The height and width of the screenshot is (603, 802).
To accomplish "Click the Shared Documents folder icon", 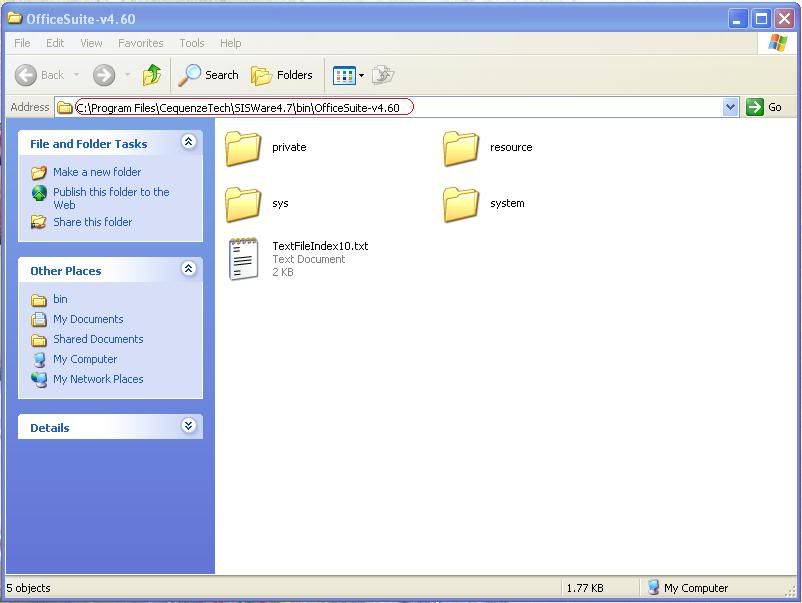I will pyautogui.click(x=39, y=340).
